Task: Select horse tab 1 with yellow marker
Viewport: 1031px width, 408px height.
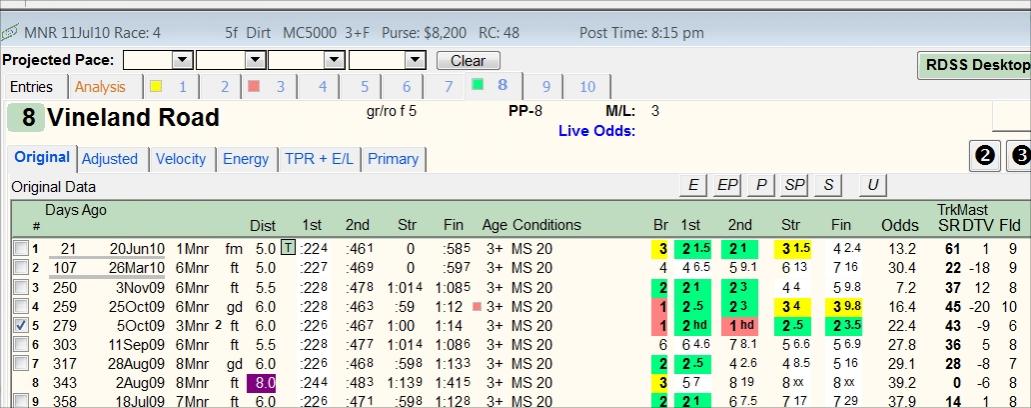Action: tap(170, 87)
